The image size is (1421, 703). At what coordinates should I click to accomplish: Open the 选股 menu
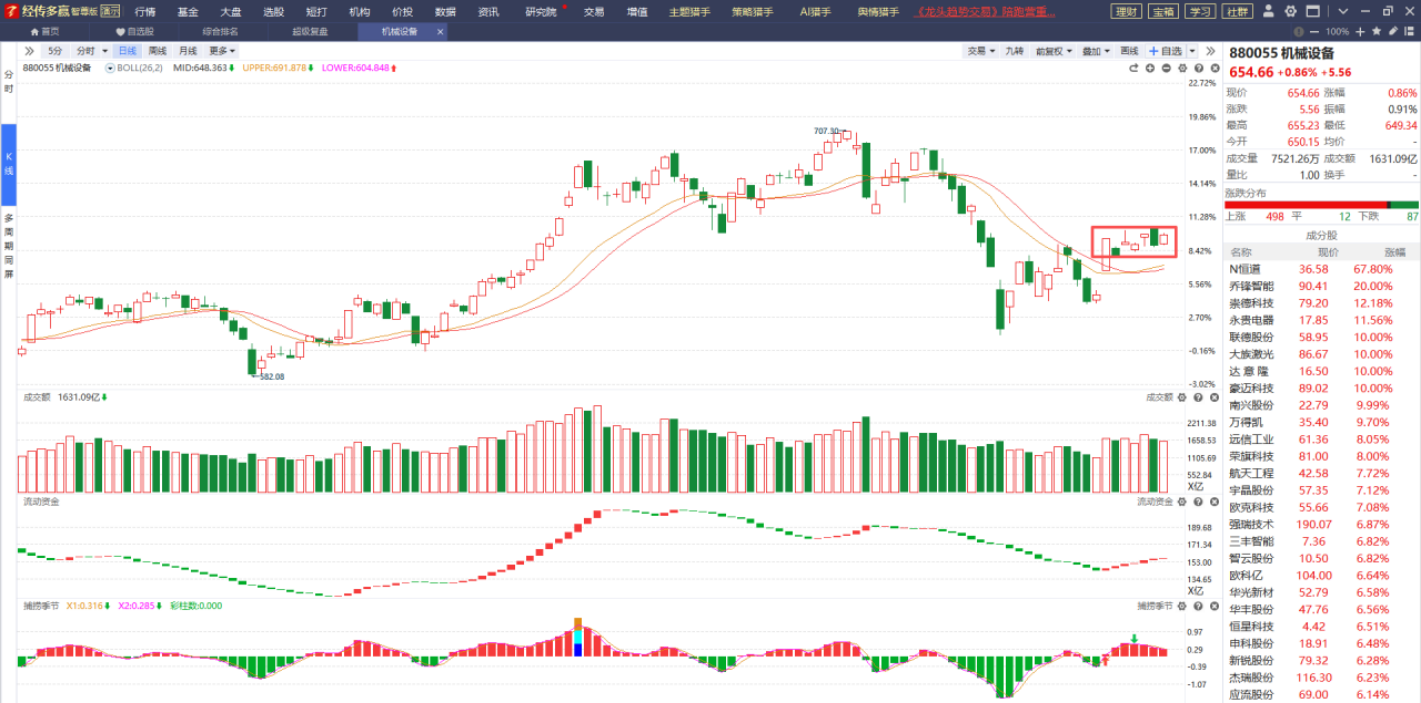pos(273,12)
